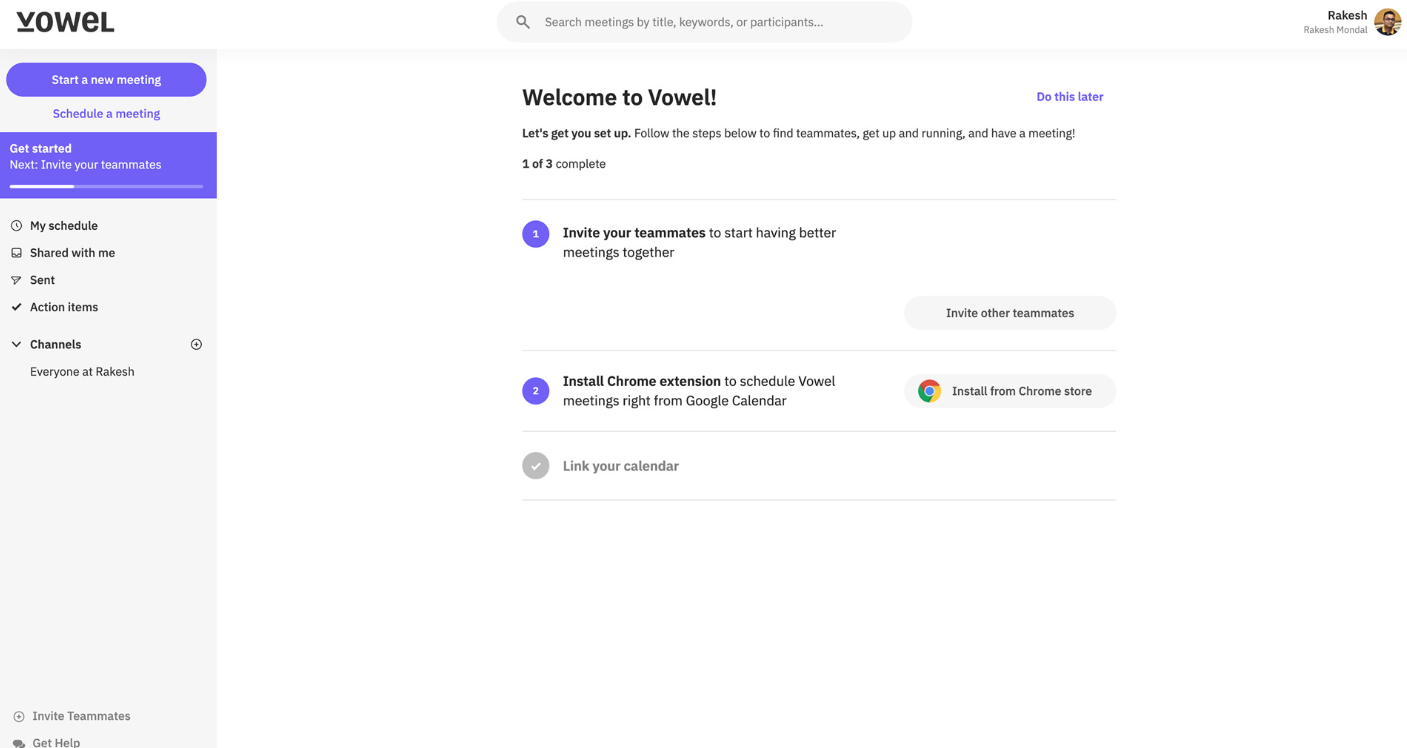Click the Shared with me inbox icon

pos(16,253)
